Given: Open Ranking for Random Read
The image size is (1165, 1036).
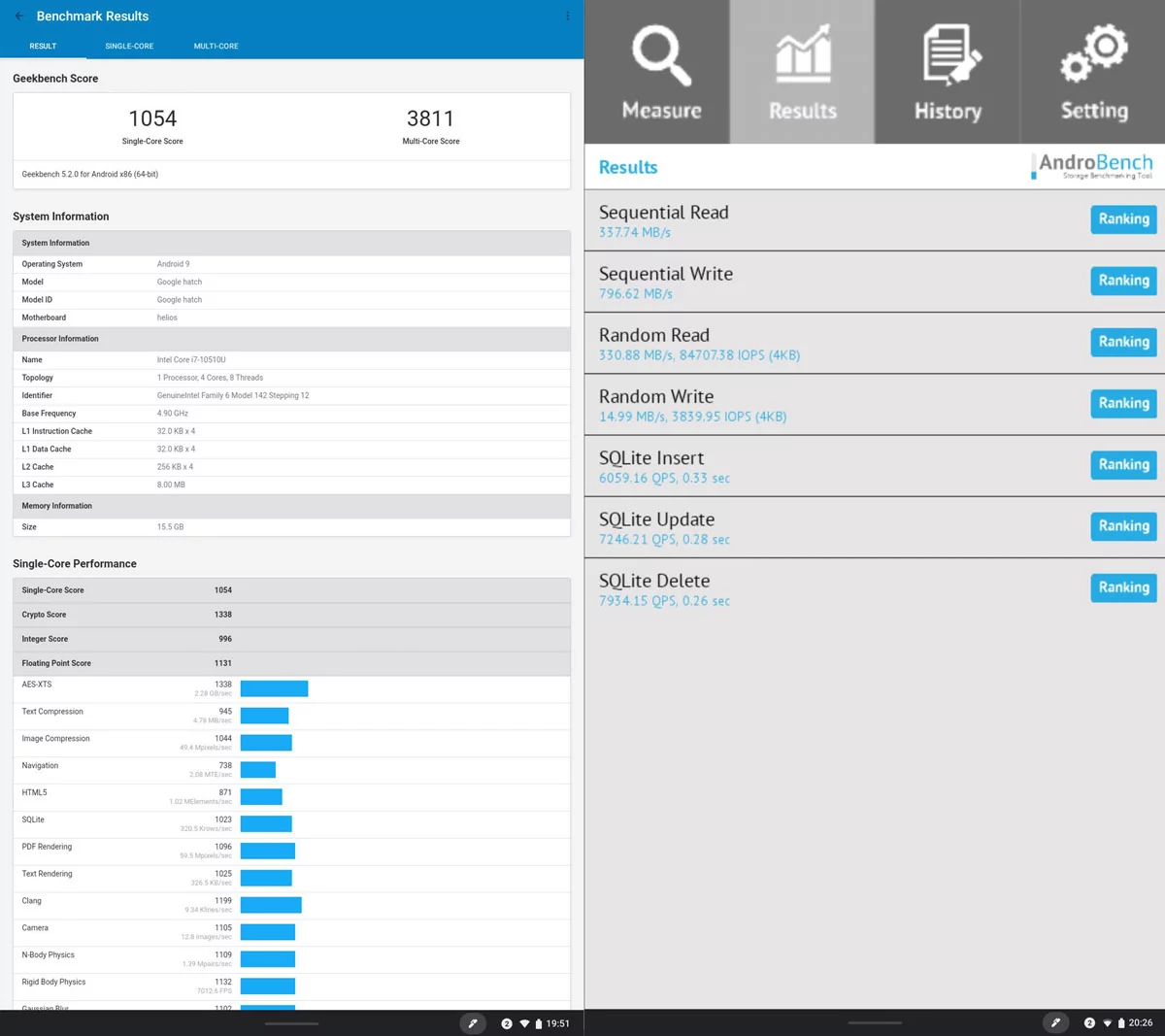Looking at the screenshot, I should (x=1123, y=342).
